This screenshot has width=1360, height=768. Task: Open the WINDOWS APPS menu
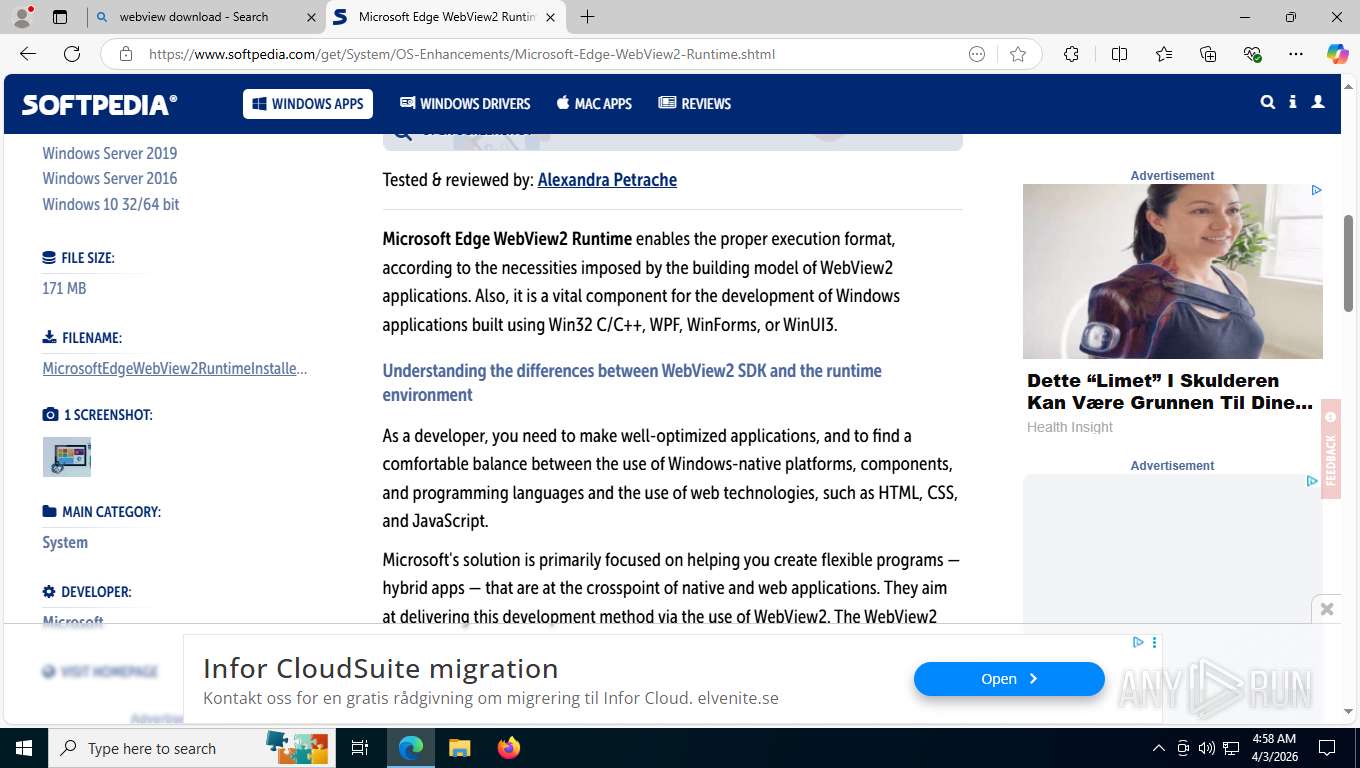308,104
